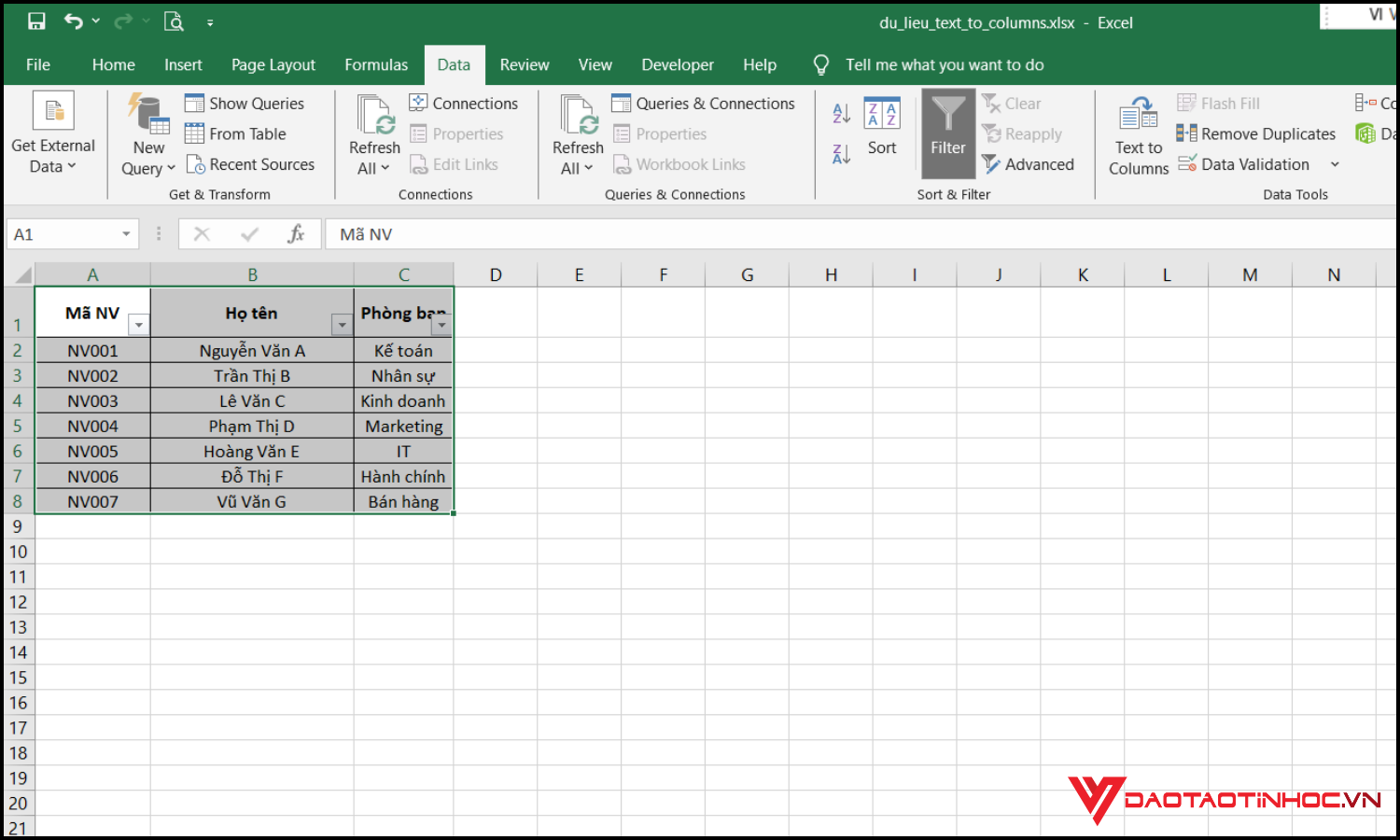Click Refresh All in Connections group
The height and width of the screenshot is (840, 1400).
click(x=374, y=135)
